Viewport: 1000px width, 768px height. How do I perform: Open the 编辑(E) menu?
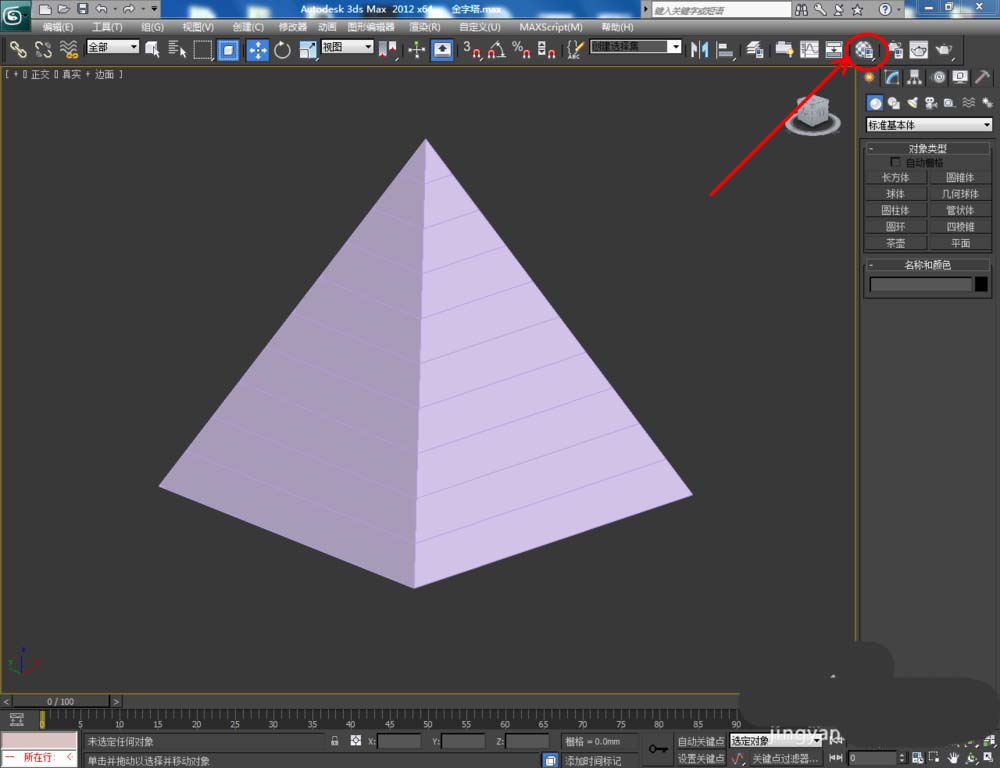pyautogui.click(x=57, y=27)
